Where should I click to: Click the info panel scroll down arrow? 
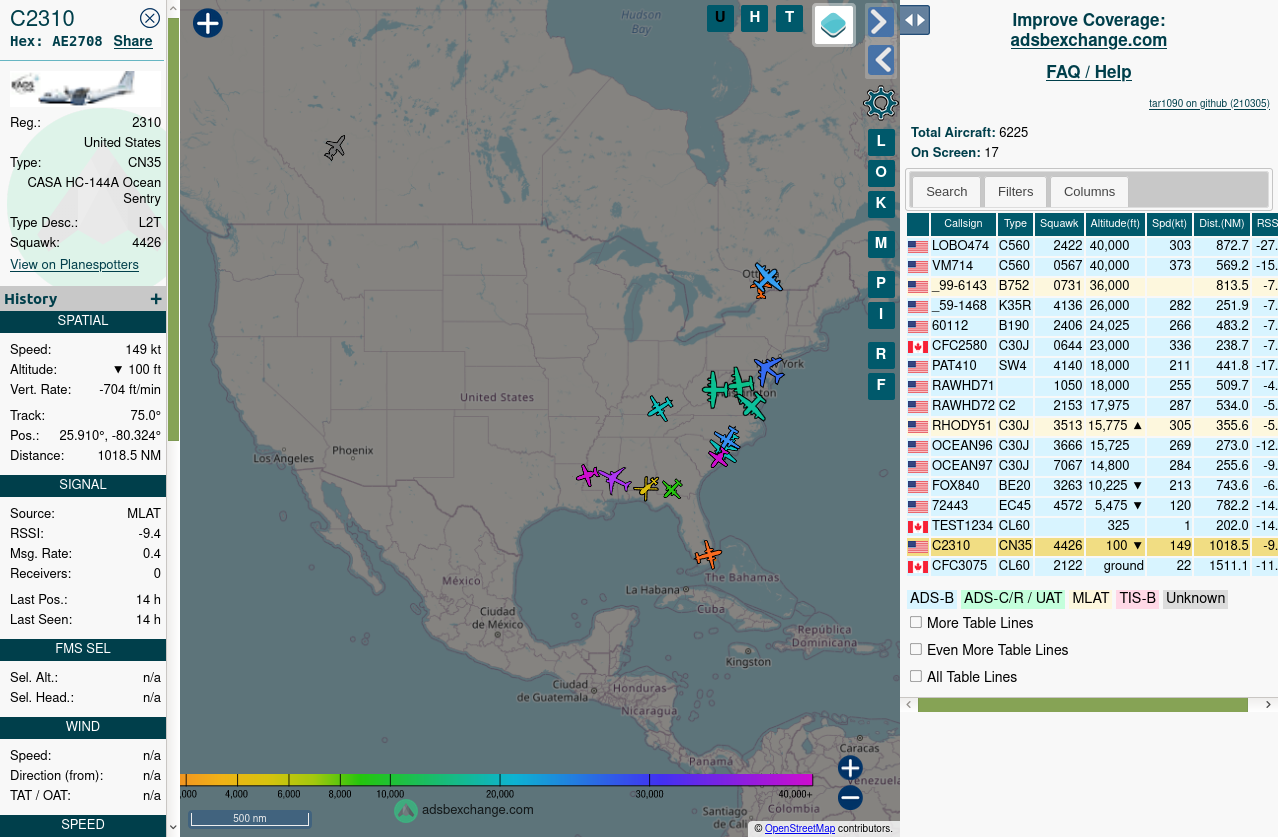(x=173, y=827)
